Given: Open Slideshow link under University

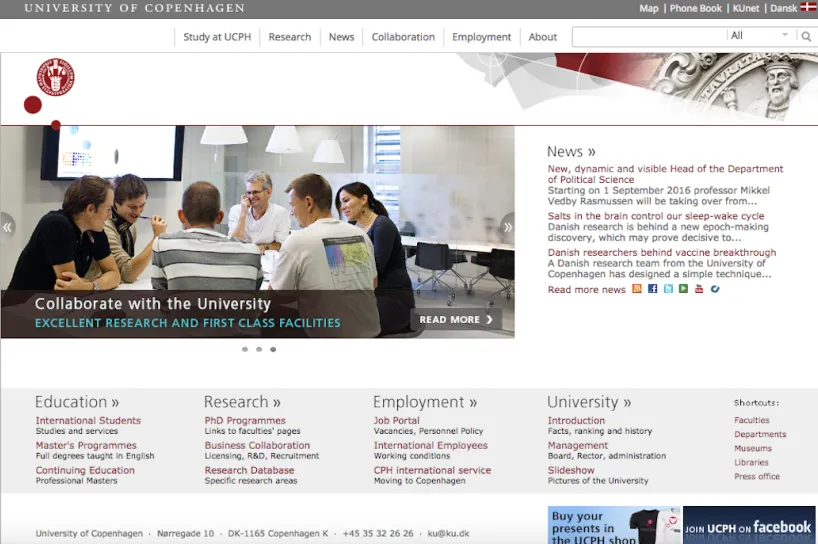Looking at the screenshot, I should 571,470.
